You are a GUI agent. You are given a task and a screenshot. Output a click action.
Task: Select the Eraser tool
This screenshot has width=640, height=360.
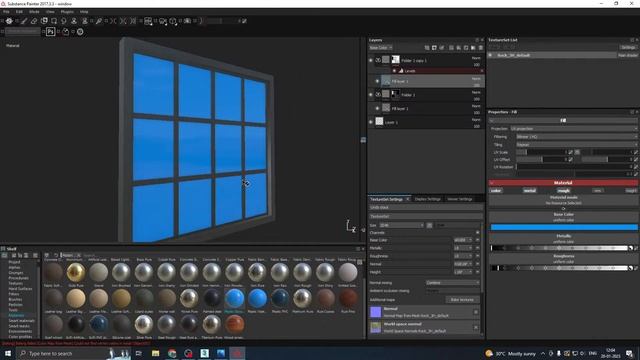click(34, 21)
